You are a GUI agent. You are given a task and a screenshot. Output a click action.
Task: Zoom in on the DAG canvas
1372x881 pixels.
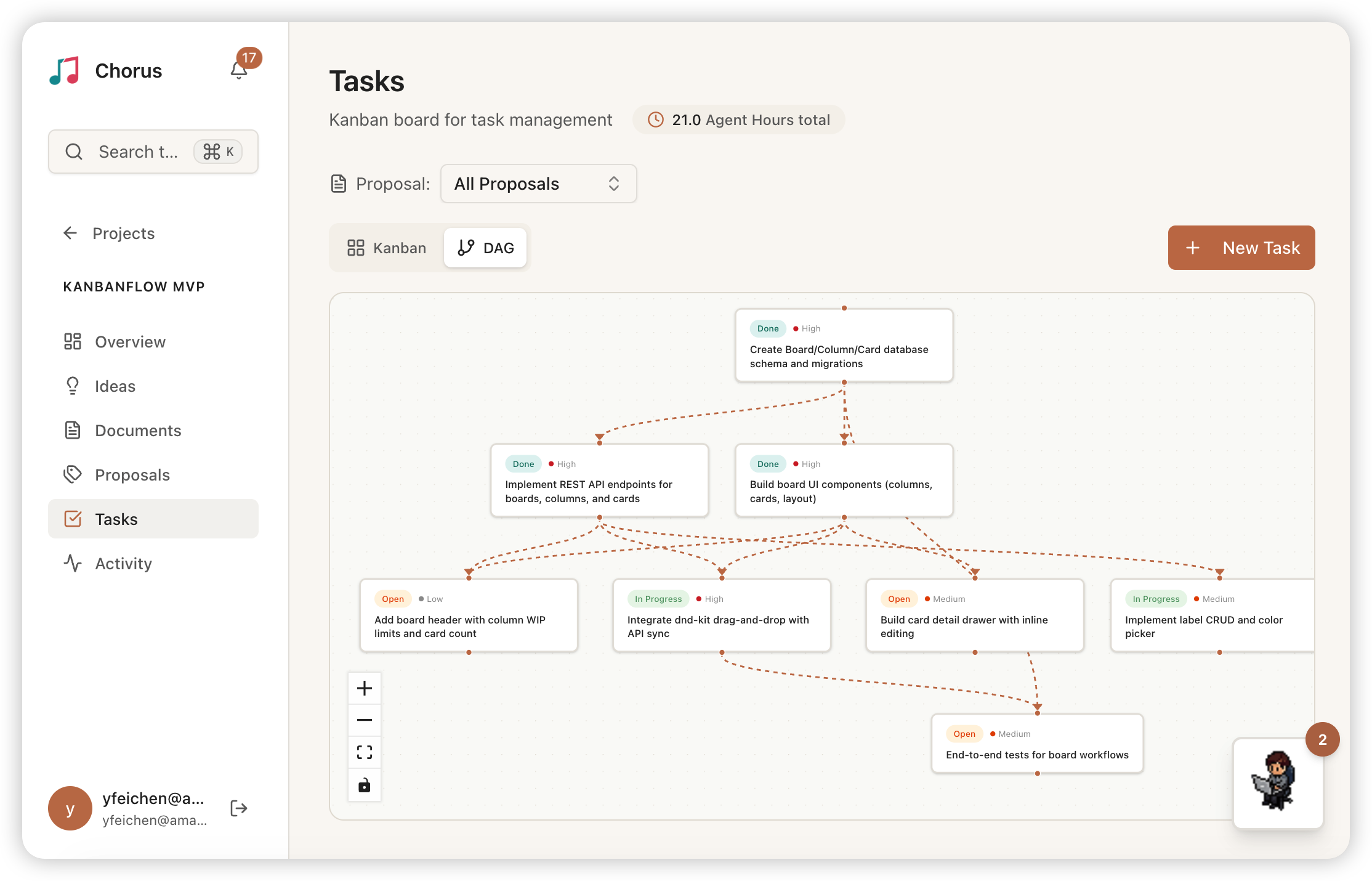click(x=364, y=688)
